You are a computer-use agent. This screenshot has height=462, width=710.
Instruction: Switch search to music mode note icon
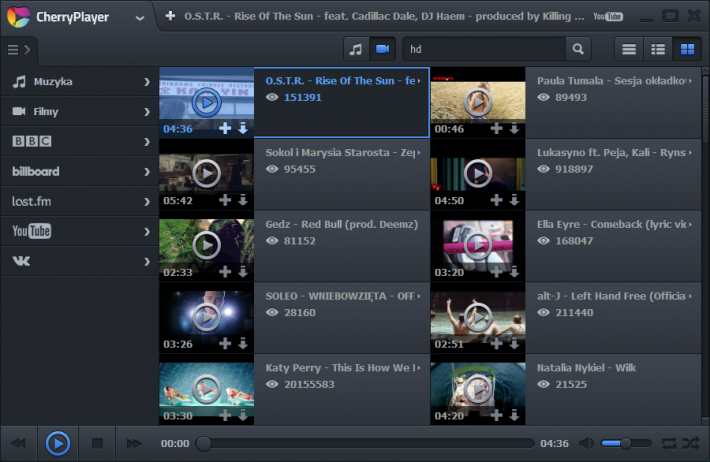tap(356, 49)
